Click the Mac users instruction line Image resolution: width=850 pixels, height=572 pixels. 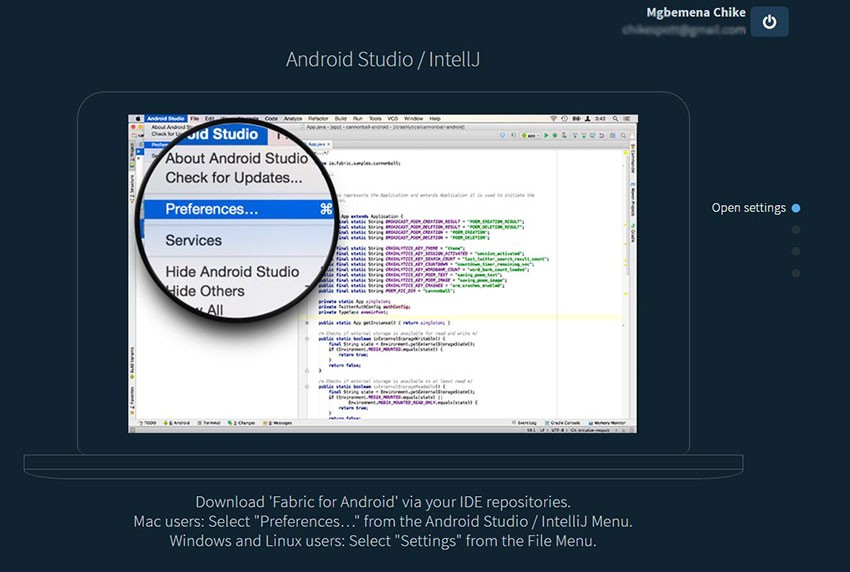(x=383, y=521)
